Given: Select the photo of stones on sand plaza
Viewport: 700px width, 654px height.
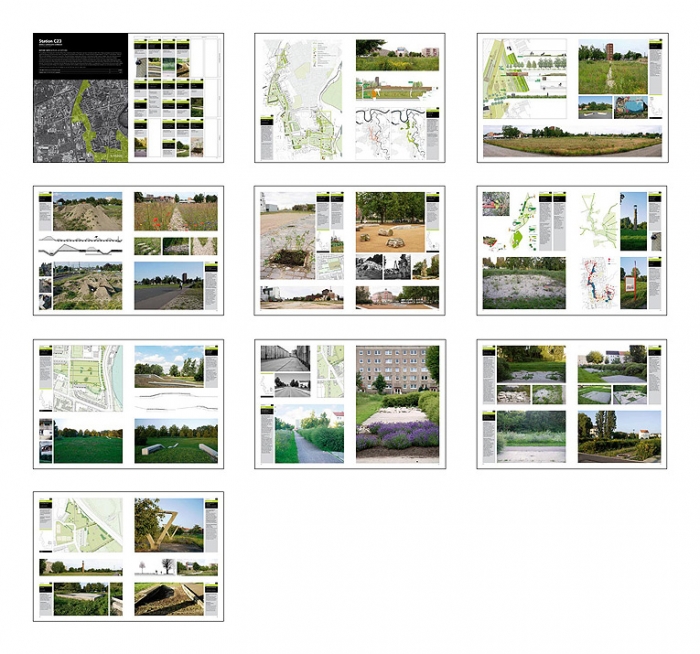Looking at the screenshot, I should [390, 222].
